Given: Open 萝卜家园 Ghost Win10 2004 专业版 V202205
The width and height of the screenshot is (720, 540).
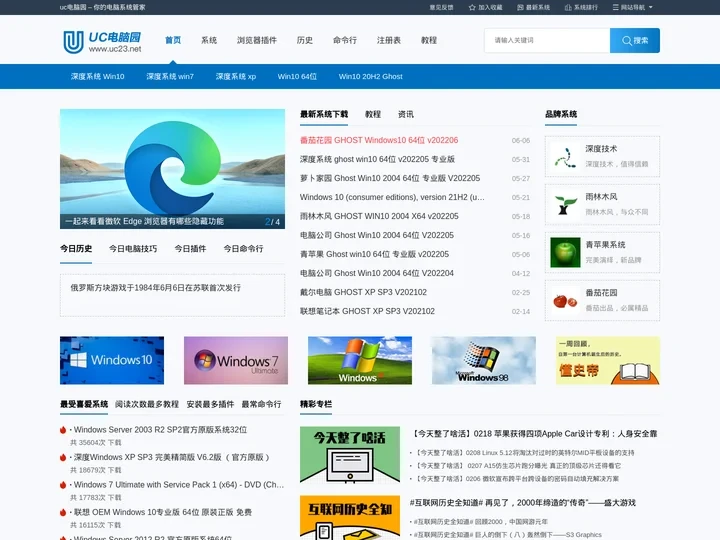Looking at the screenshot, I should click(x=390, y=178).
